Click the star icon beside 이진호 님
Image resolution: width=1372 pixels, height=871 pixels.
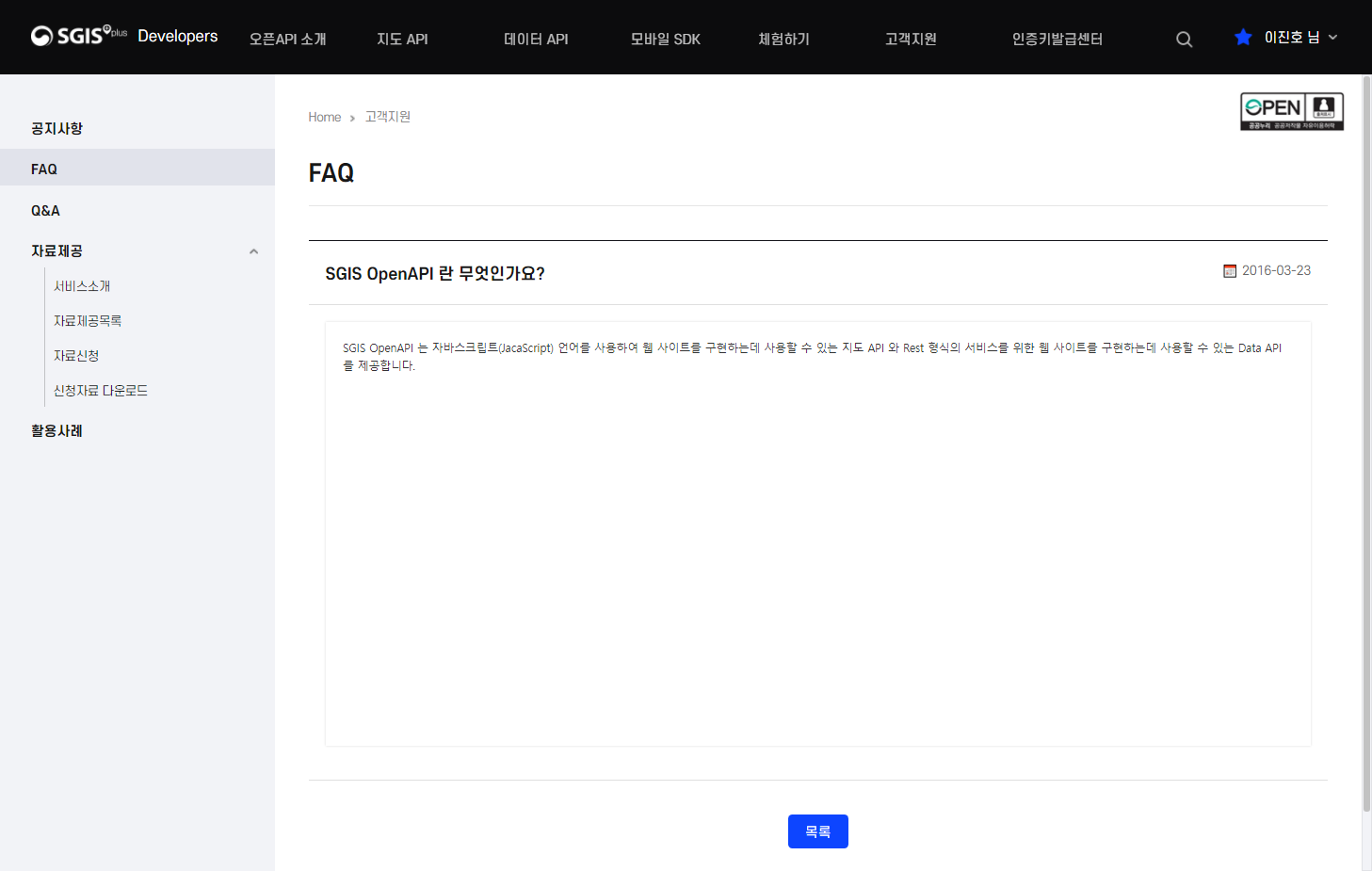click(1242, 37)
